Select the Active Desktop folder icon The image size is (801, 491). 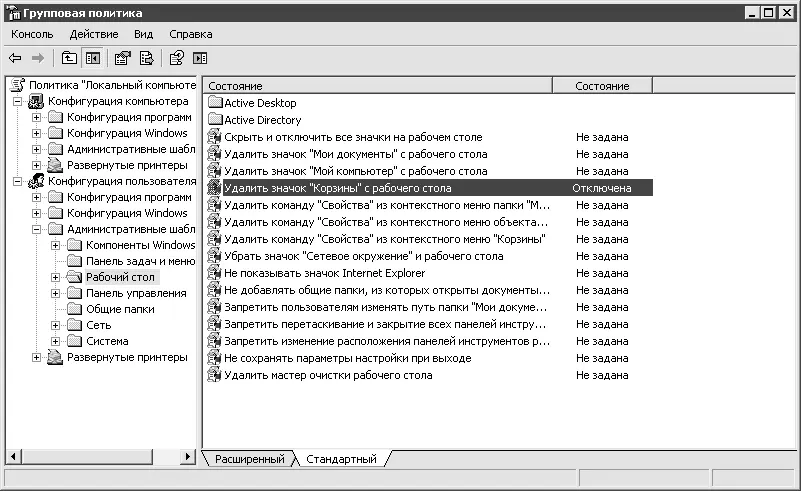point(215,103)
